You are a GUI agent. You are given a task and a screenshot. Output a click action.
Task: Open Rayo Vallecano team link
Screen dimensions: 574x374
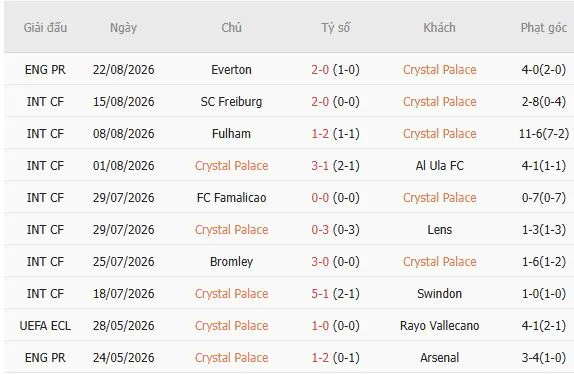pos(439,326)
